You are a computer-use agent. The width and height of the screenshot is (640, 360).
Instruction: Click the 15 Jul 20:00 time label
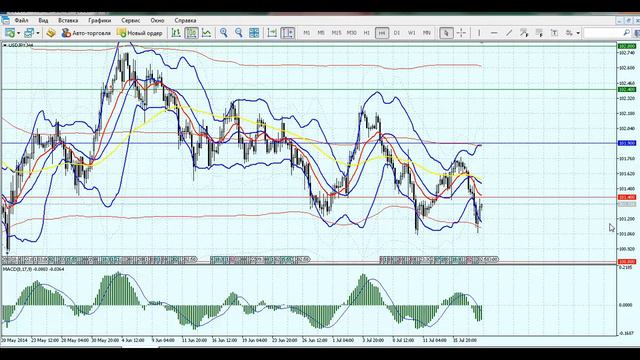464,340
